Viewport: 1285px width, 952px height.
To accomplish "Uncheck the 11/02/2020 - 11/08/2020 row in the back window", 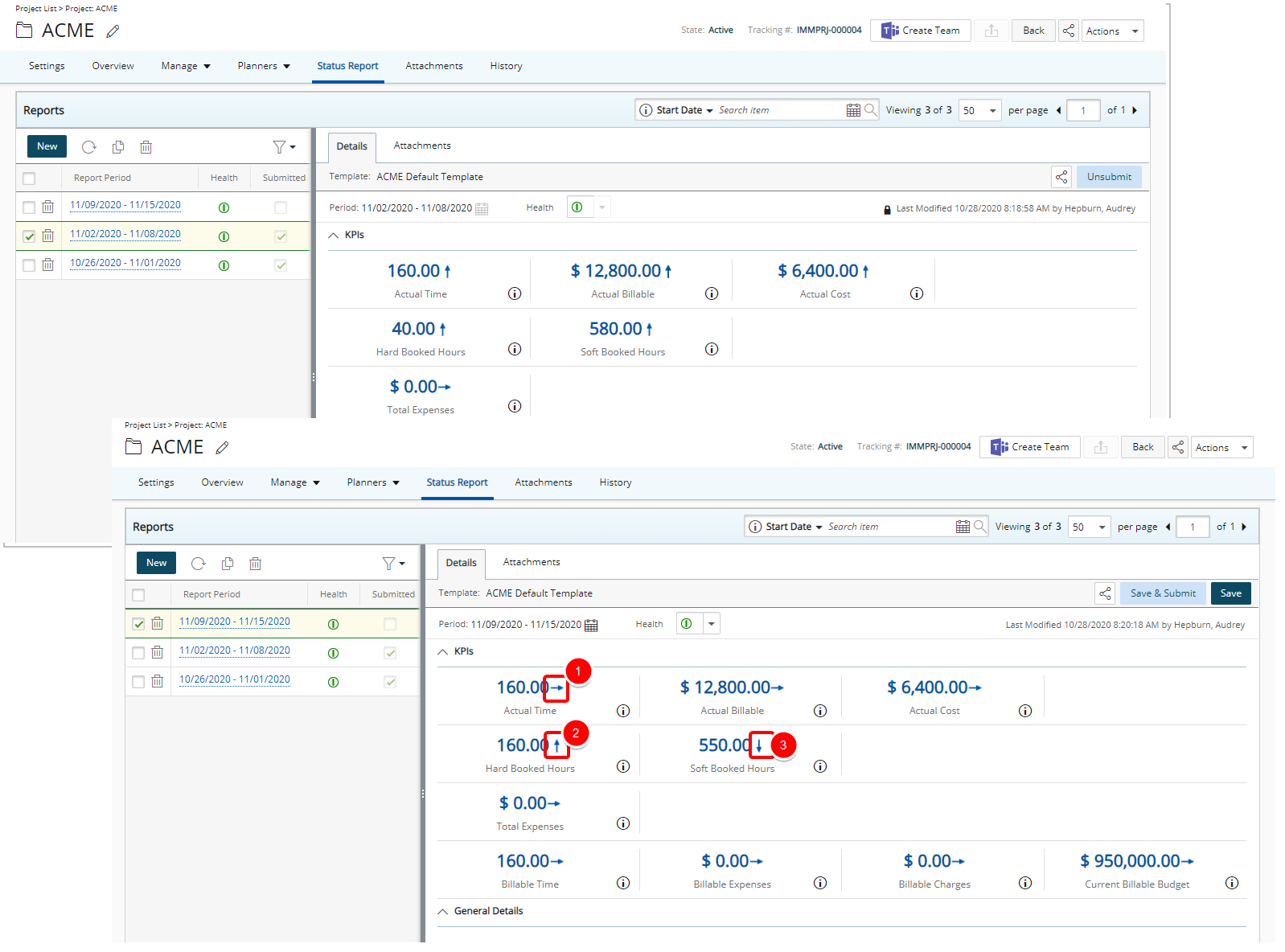I will coord(29,236).
